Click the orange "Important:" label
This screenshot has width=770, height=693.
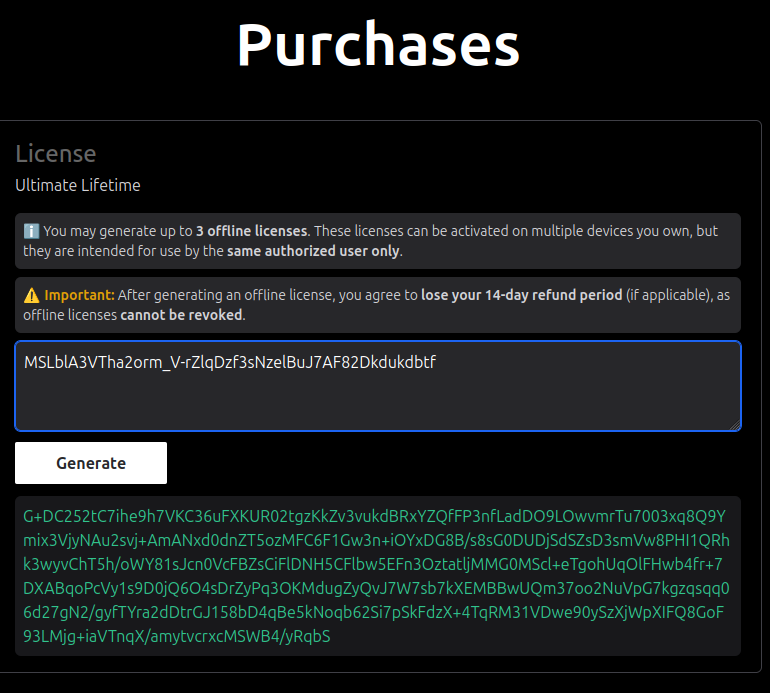click(x=80, y=295)
